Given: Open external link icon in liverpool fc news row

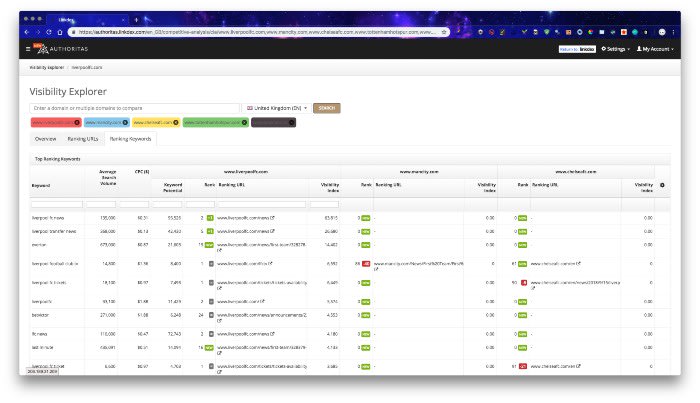Looking at the screenshot, I should pos(272,218).
